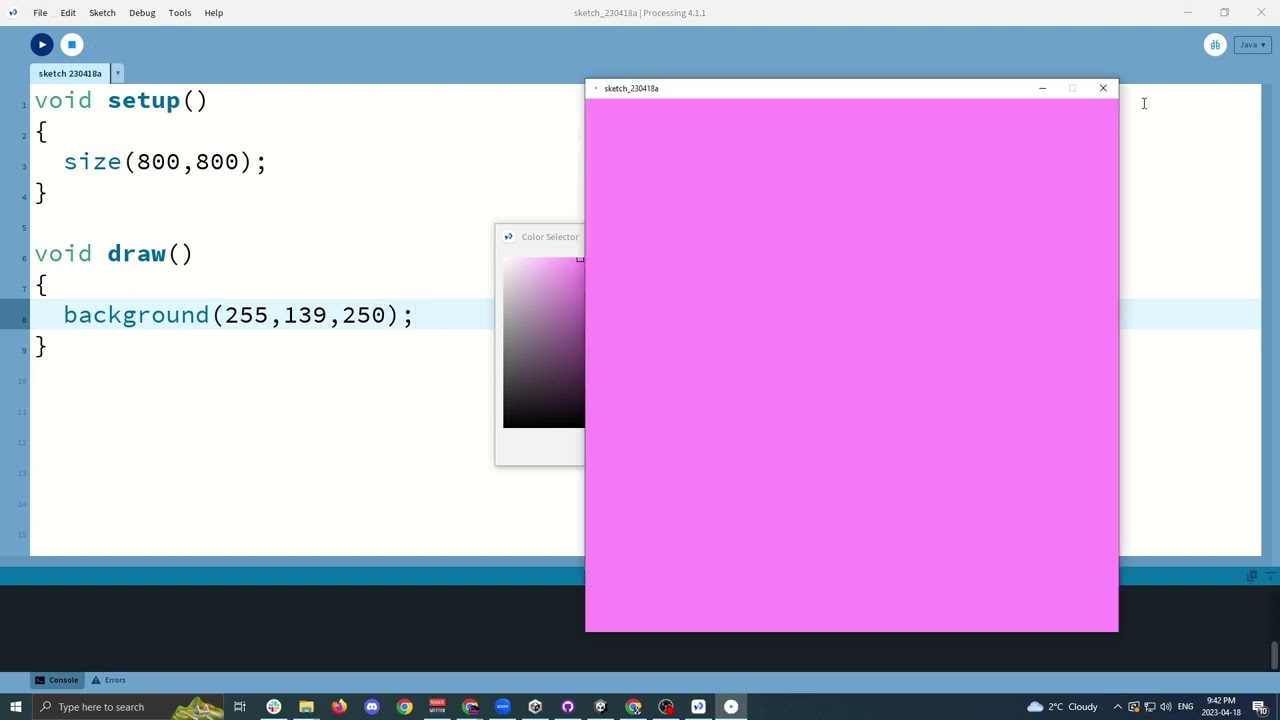Open the Edit menu
This screenshot has width=1280, height=720.
pyautogui.click(x=68, y=13)
